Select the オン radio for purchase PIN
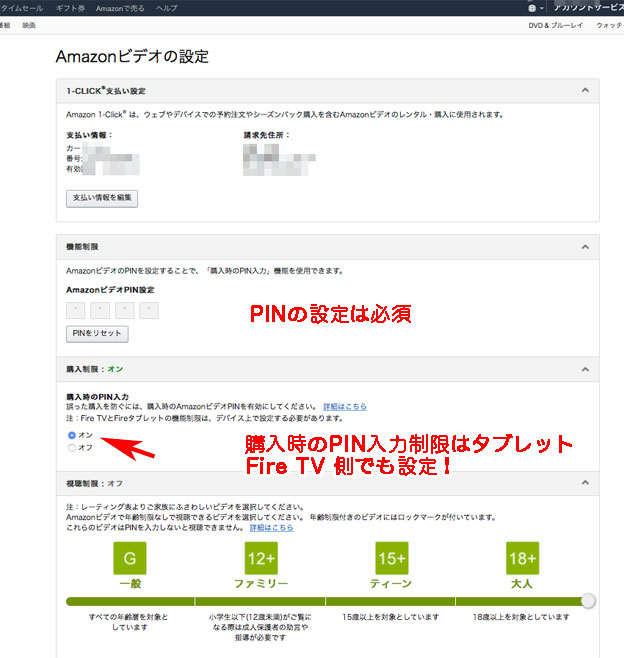The width and height of the screenshot is (624, 658). (72, 435)
